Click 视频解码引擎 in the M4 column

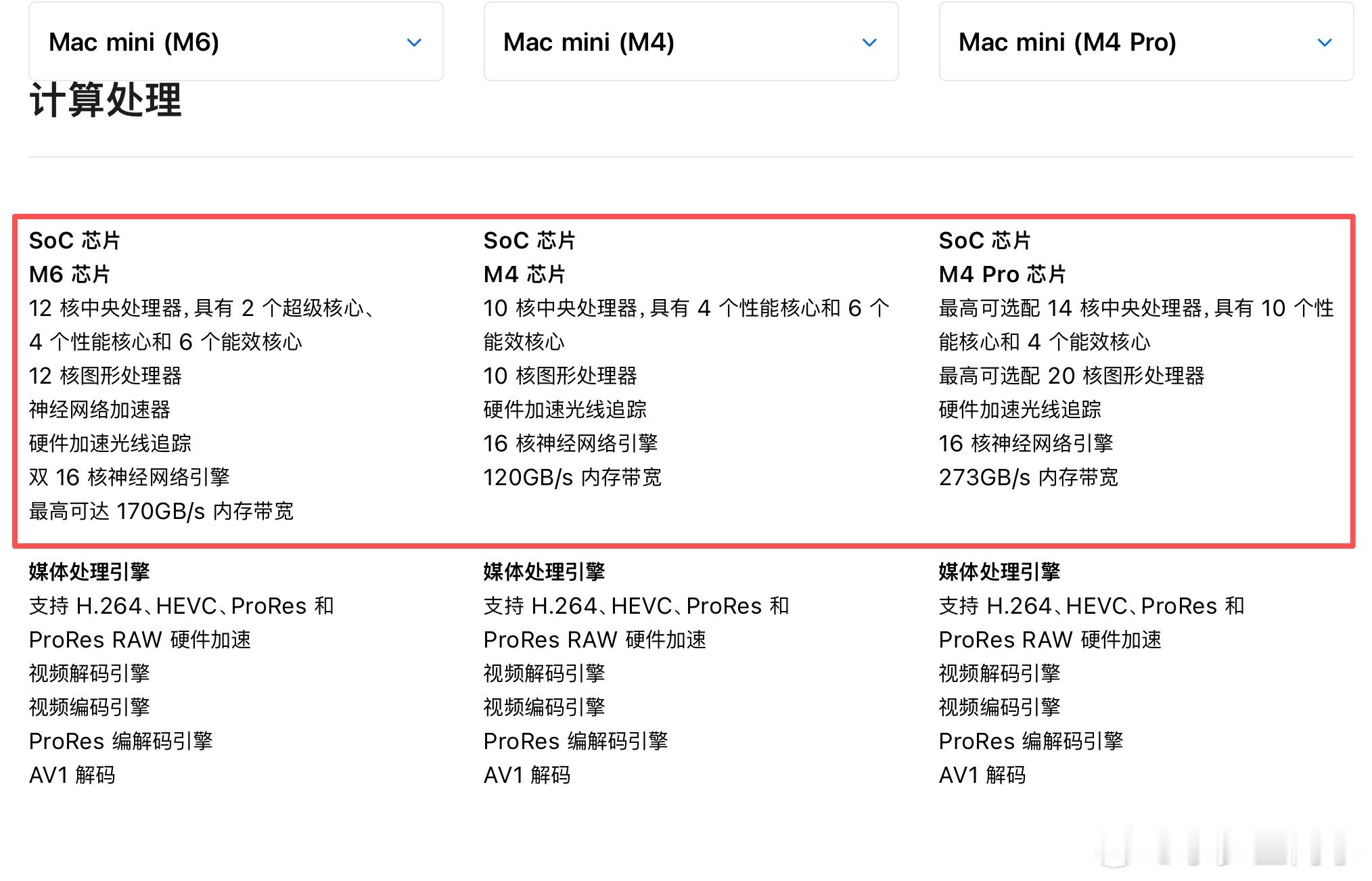(x=545, y=673)
